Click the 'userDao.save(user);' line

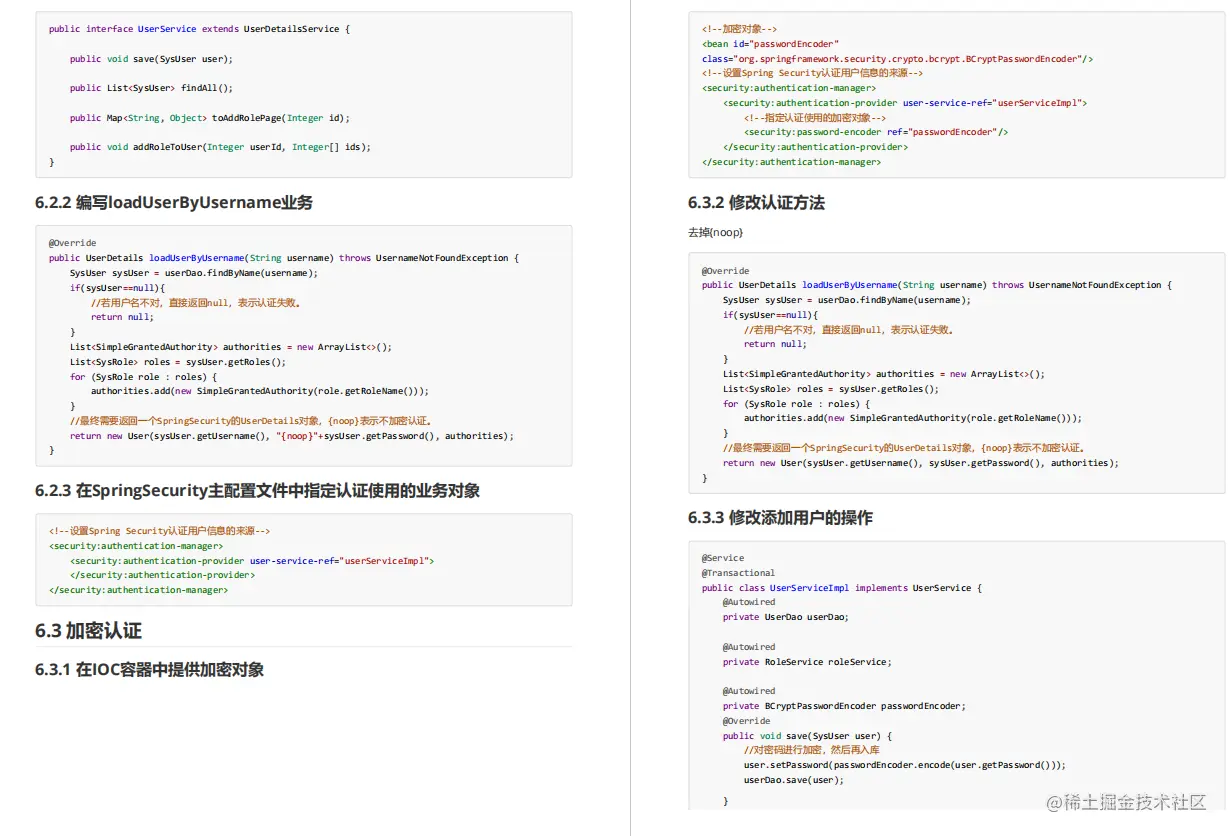pyautogui.click(x=794, y=780)
